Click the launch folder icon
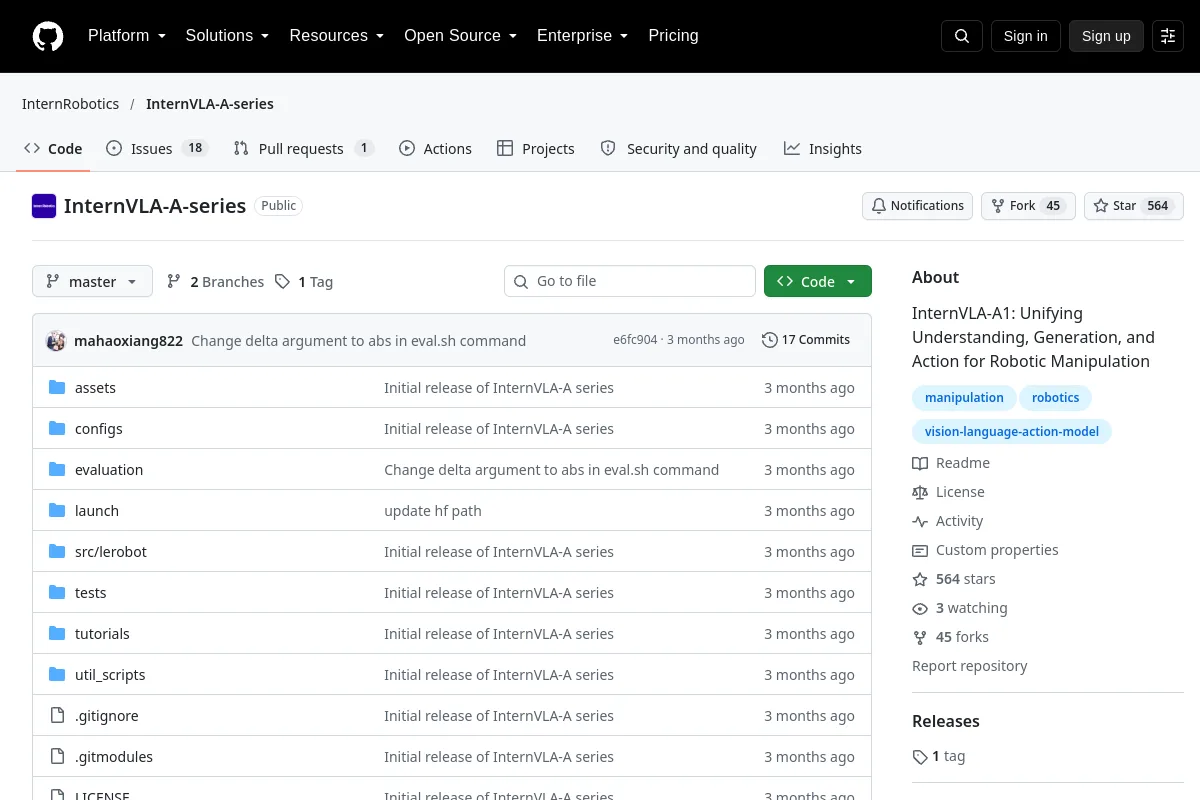The height and width of the screenshot is (800, 1200). 57,511
